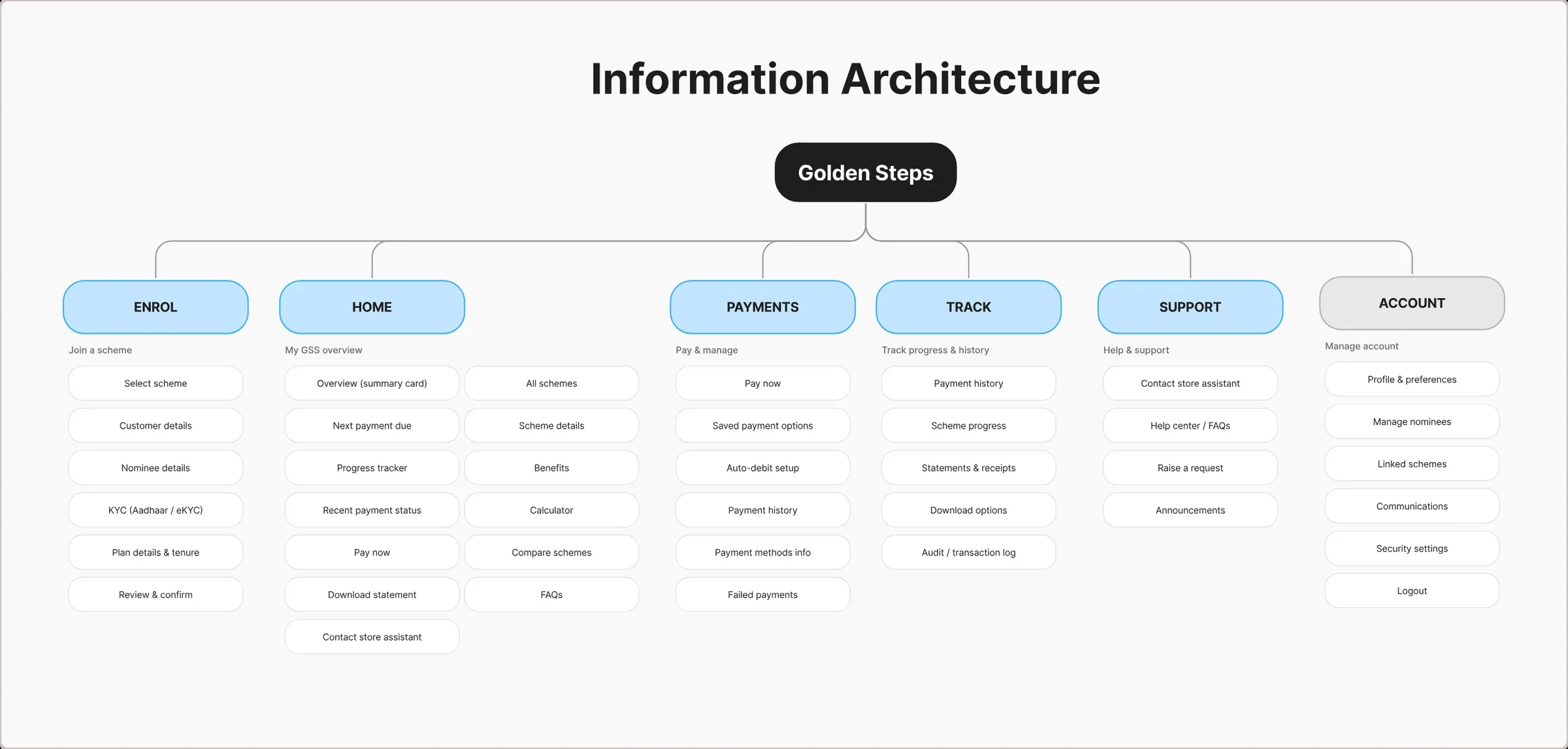The height and width of the screenshot is (749, 1568).
Task: Click the Payment methods info node
Action: (x=762, y=552)
